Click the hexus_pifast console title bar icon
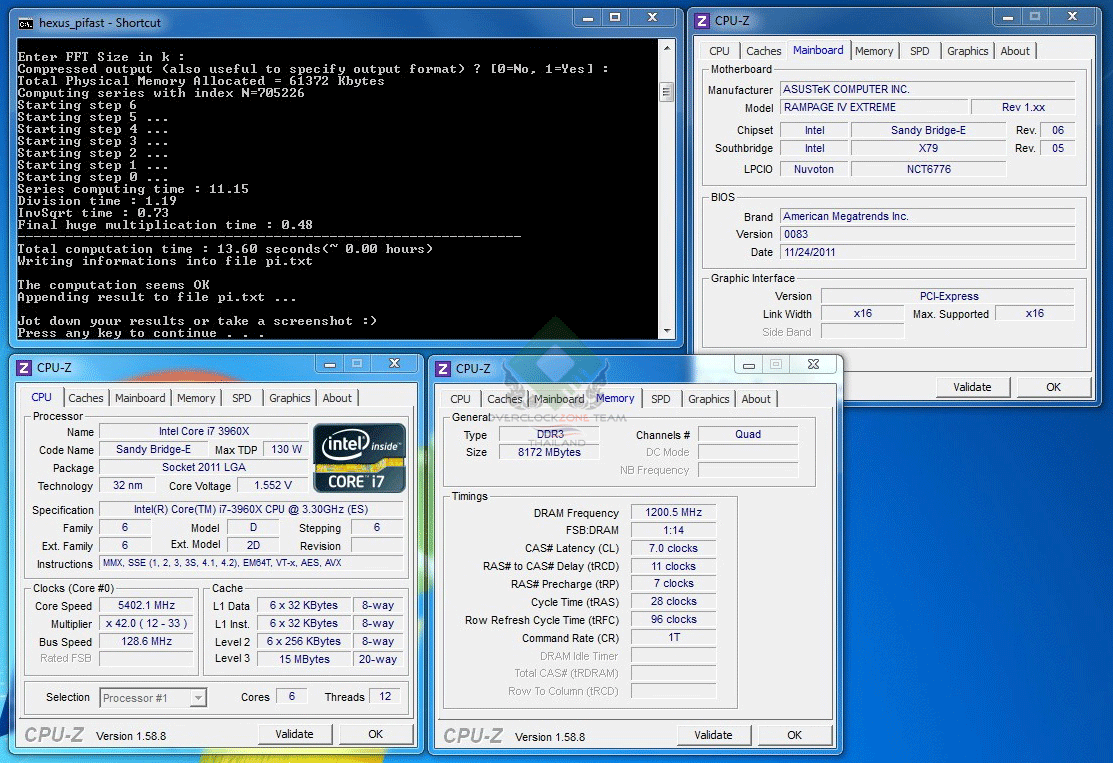 coord(26,23)
